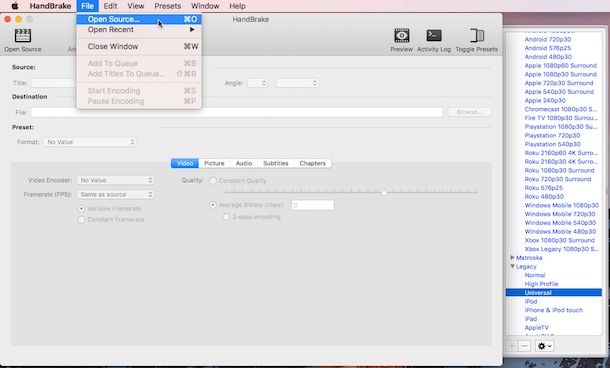Open the Presets menu in menu bar
This screenshot has height=368, width=610.
pyautogui.click(x=168, y=6)
